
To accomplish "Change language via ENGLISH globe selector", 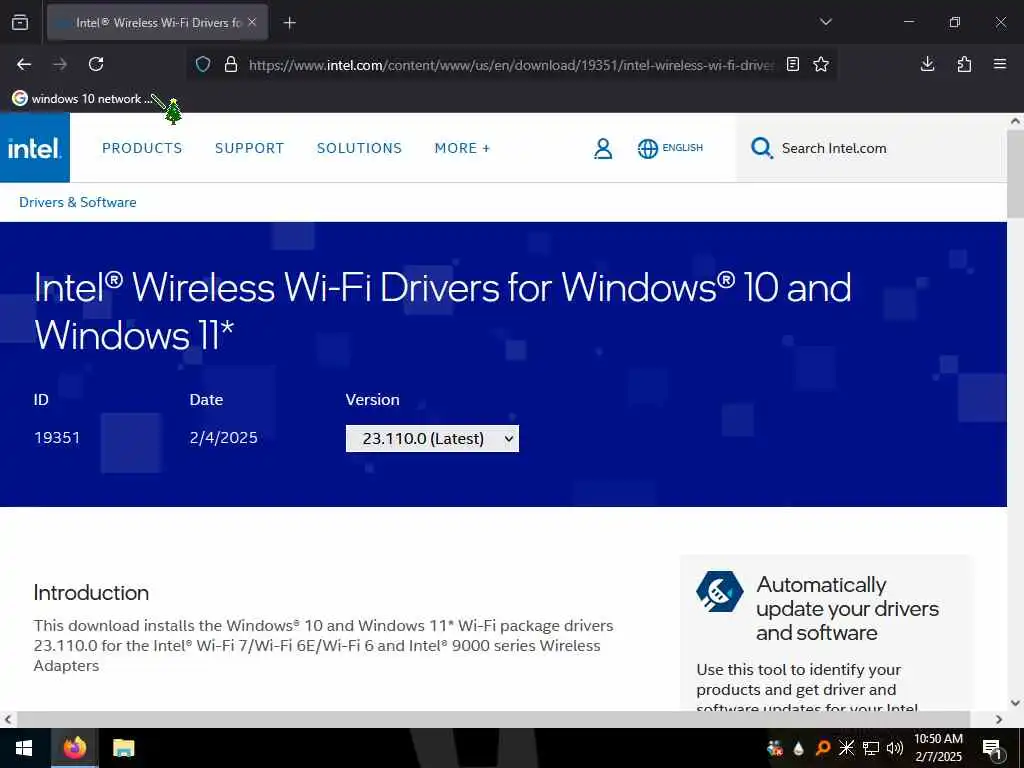I will (x=671, y=148).
